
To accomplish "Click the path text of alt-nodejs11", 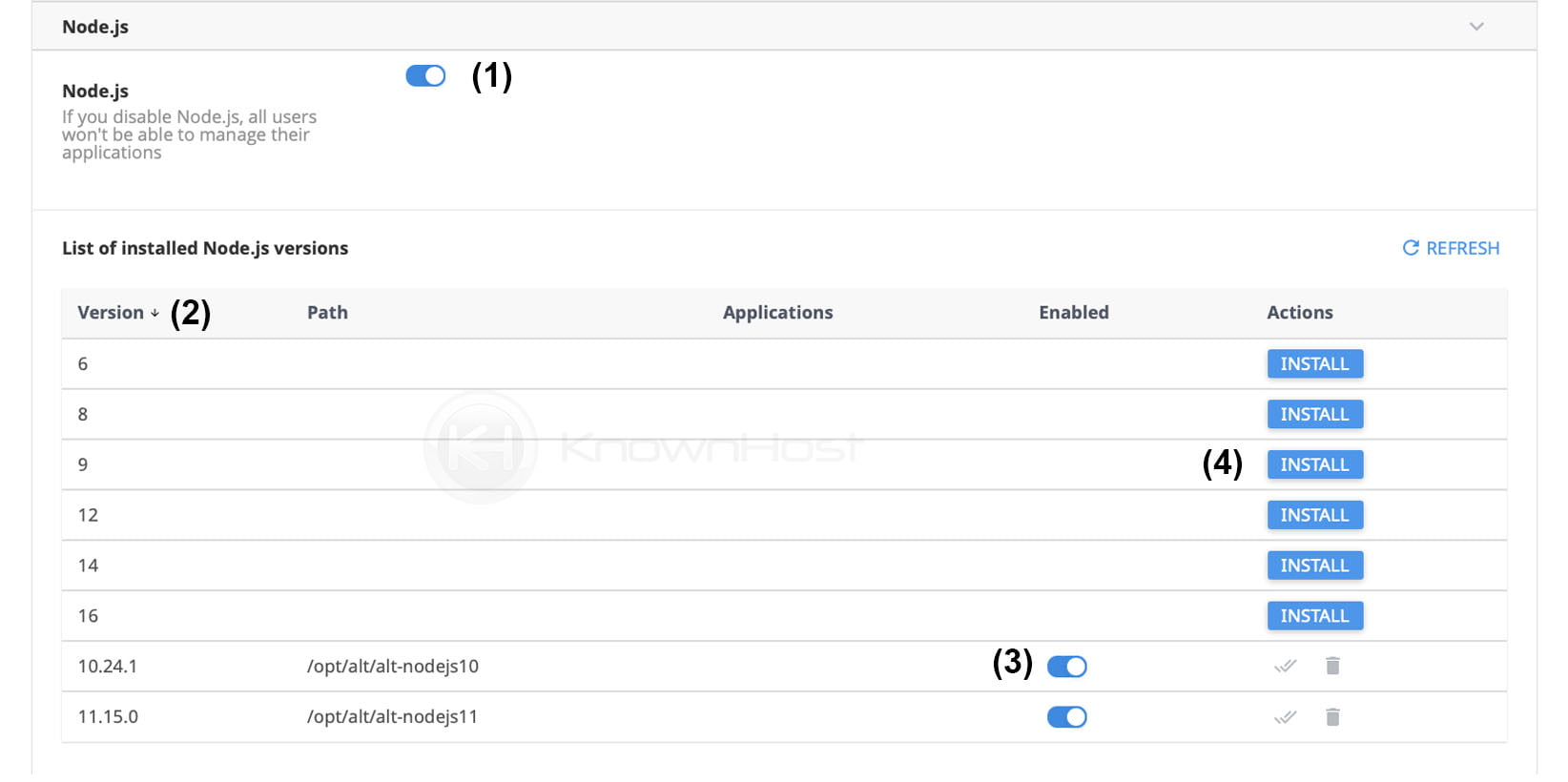I will (x=392, y=716).
